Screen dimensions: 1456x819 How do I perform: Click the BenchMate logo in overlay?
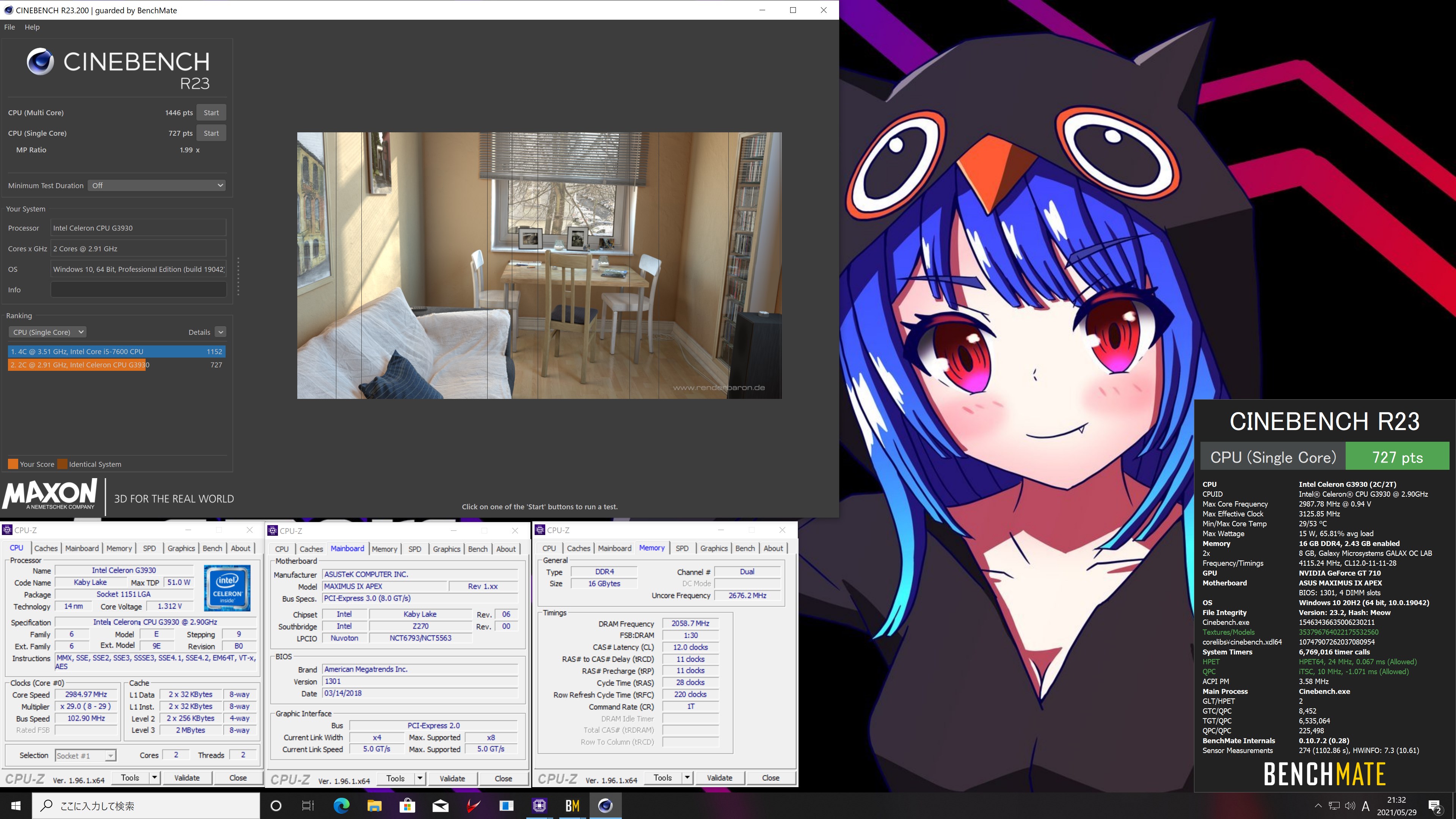click(x=1324, y=774)
